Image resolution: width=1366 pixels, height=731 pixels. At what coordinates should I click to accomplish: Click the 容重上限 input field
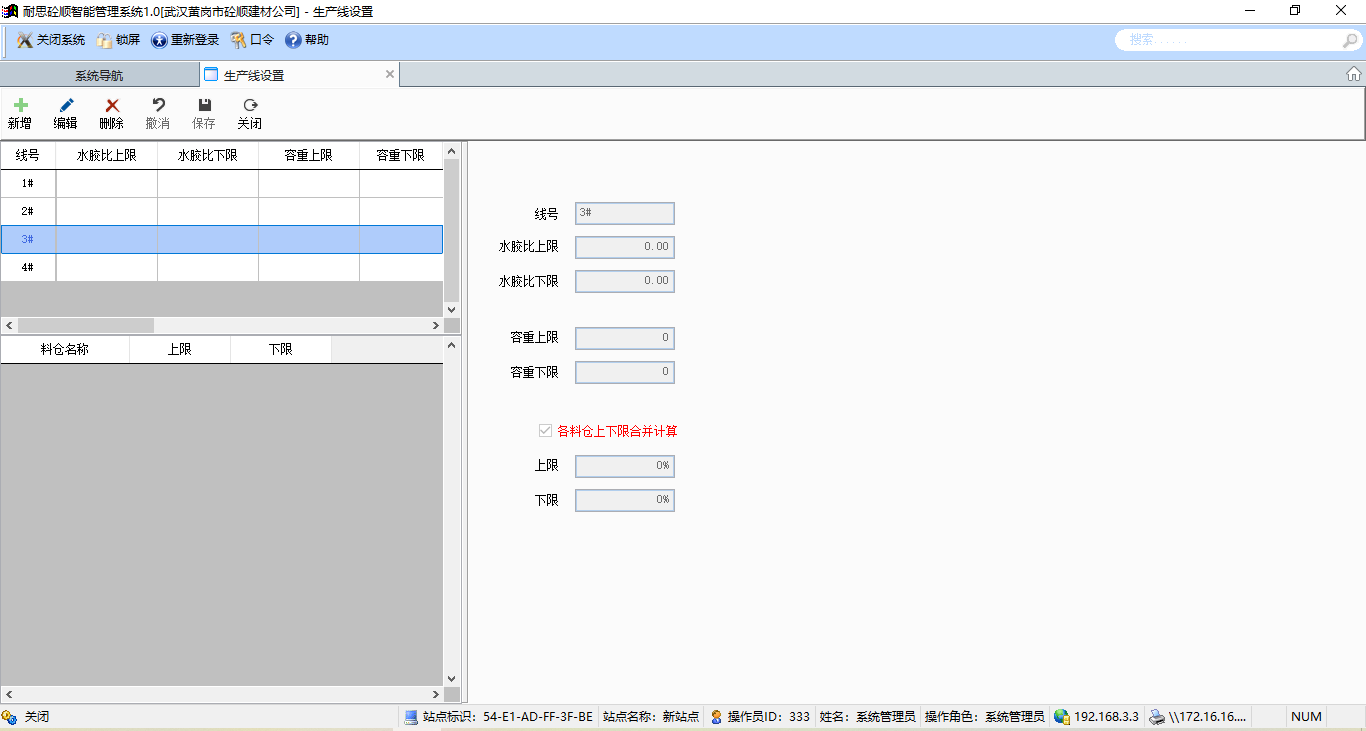pos(625,338)
